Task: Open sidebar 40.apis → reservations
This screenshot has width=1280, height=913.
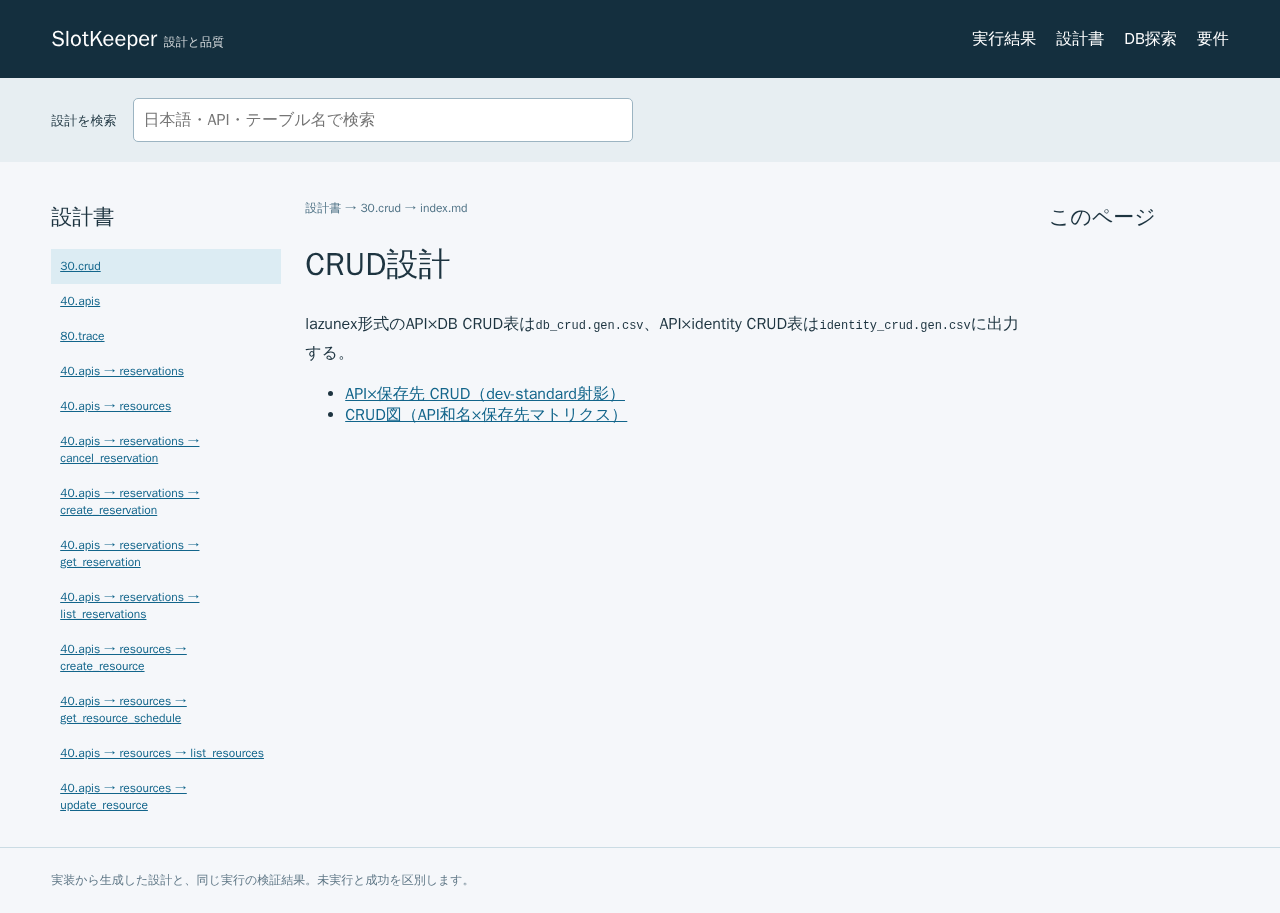Action: pos(166,371)
